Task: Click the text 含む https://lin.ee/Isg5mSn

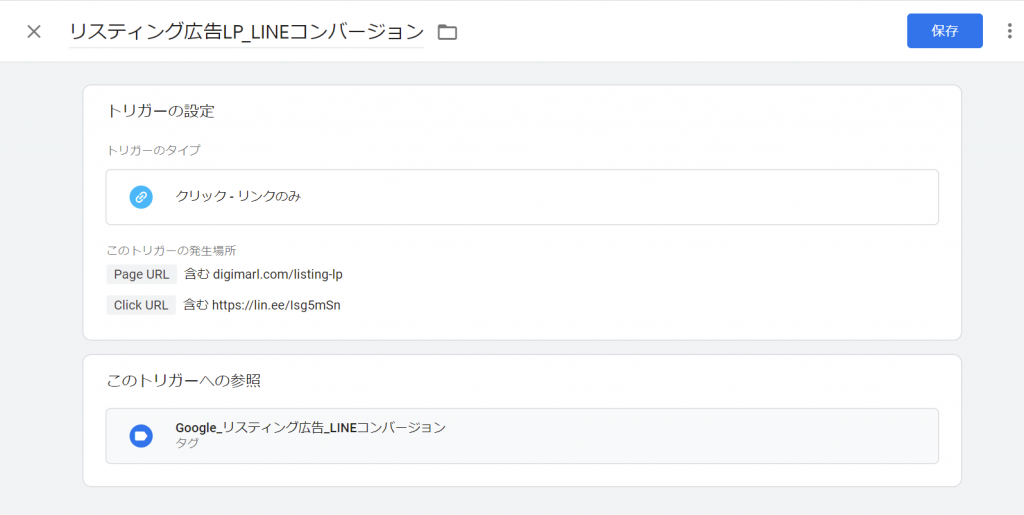Action: 262,305
